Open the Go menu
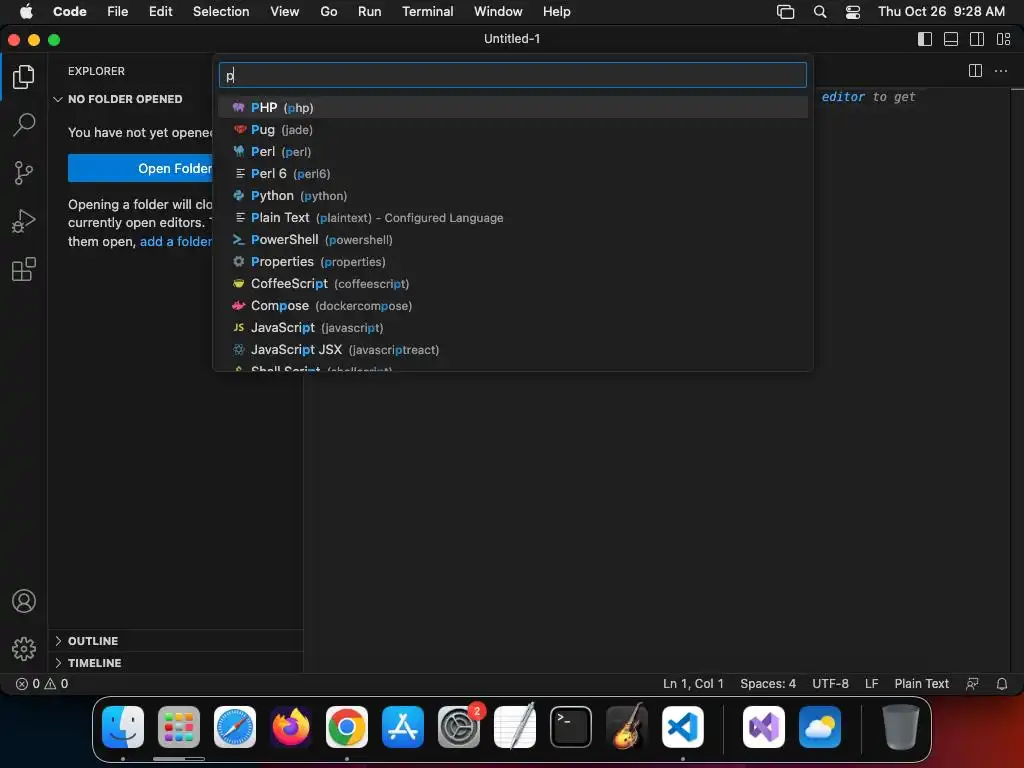The image size is (1024, 768). 328,12
